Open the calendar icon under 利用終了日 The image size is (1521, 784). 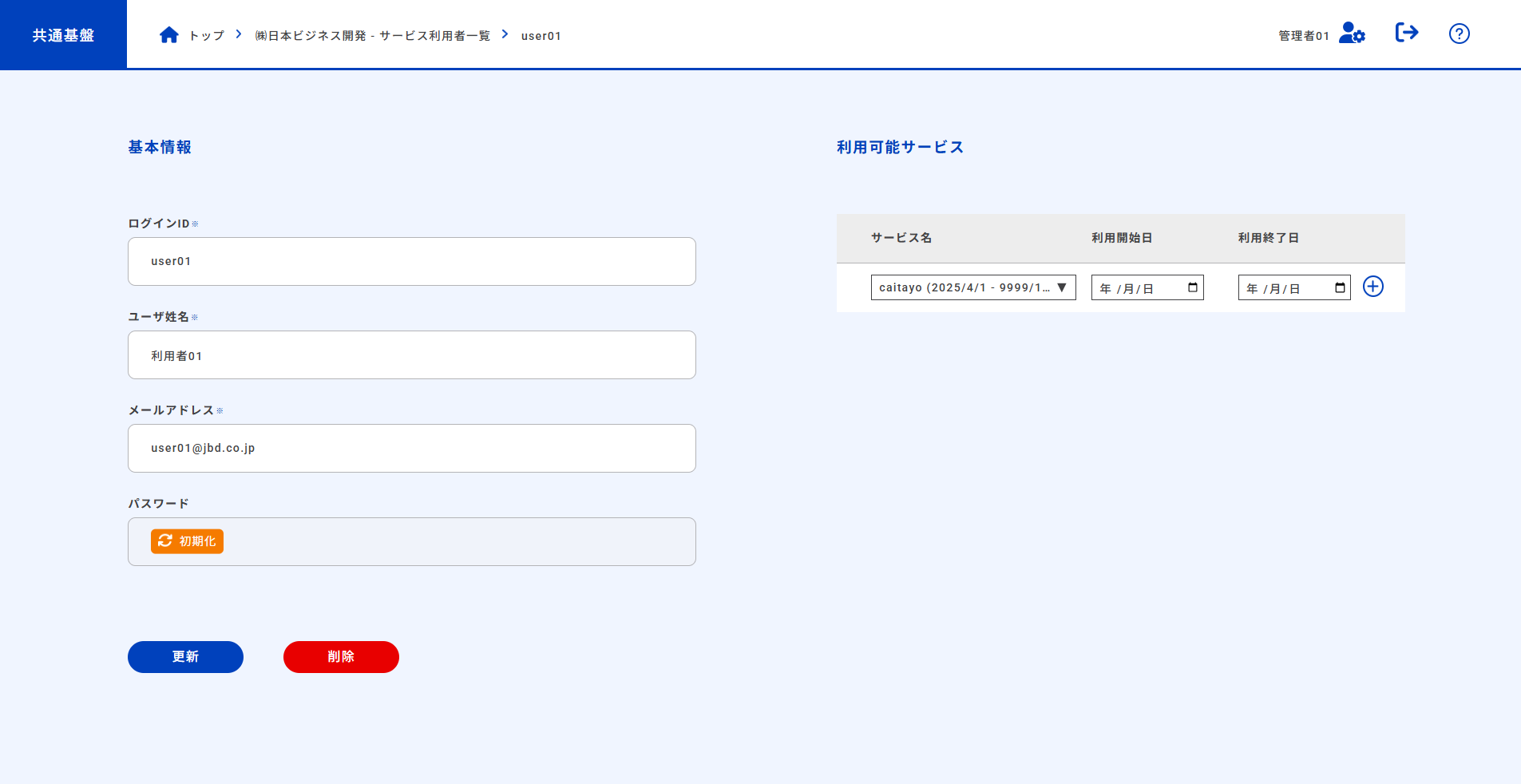click(x=1339, y=287)
